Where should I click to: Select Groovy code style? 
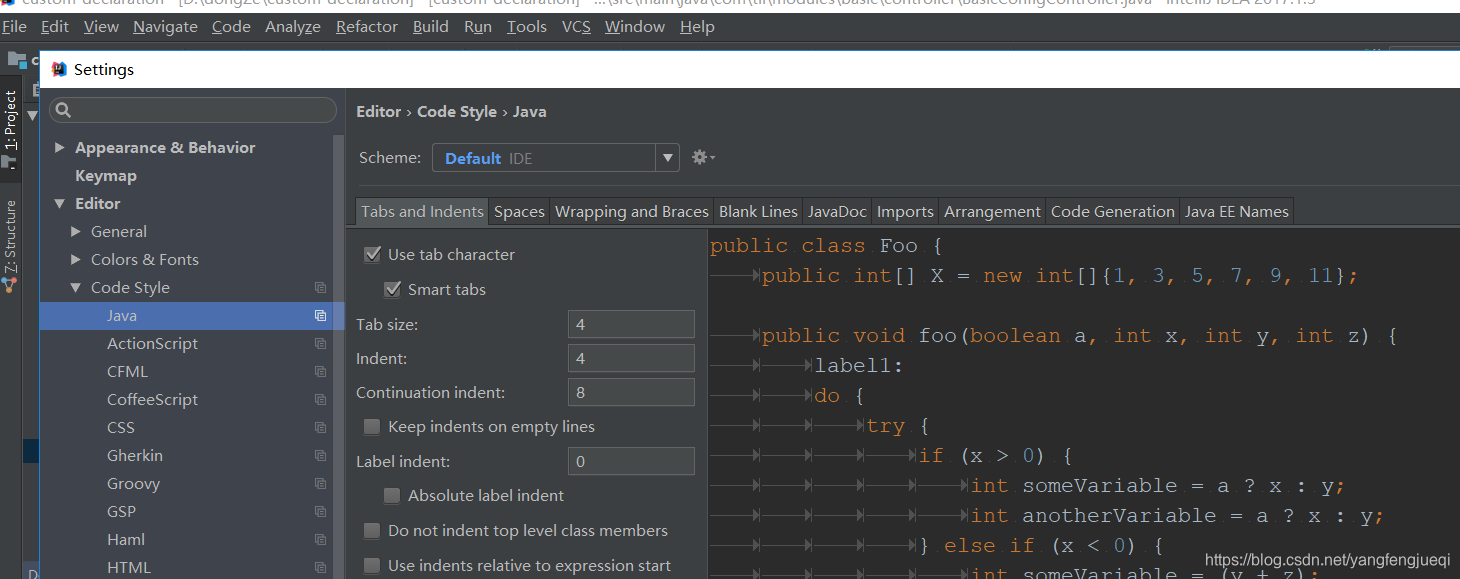133,484
